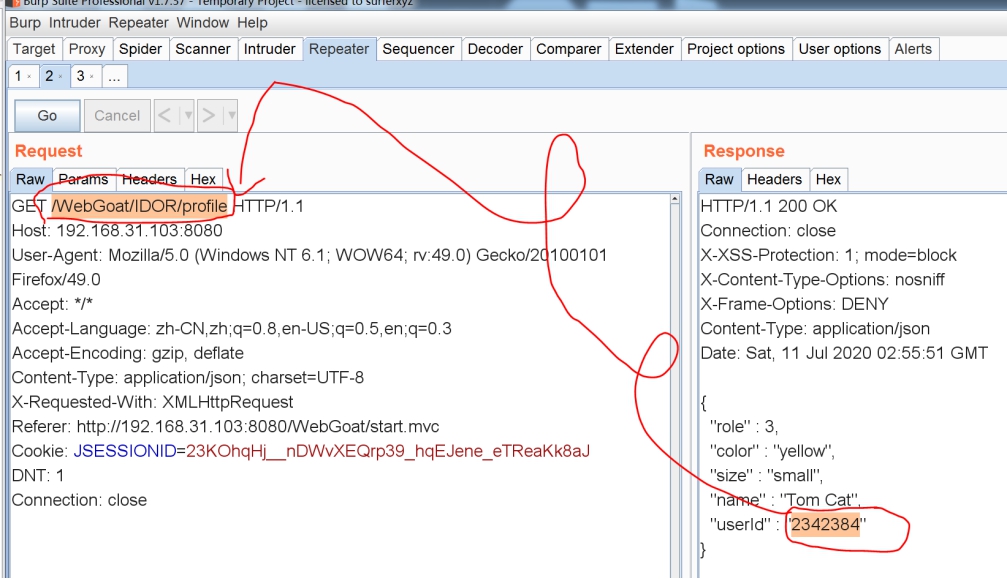1007x579 pixels.
Task: Switch to the Extender tab
Action: pyautogui.click(x=644, y=49)
